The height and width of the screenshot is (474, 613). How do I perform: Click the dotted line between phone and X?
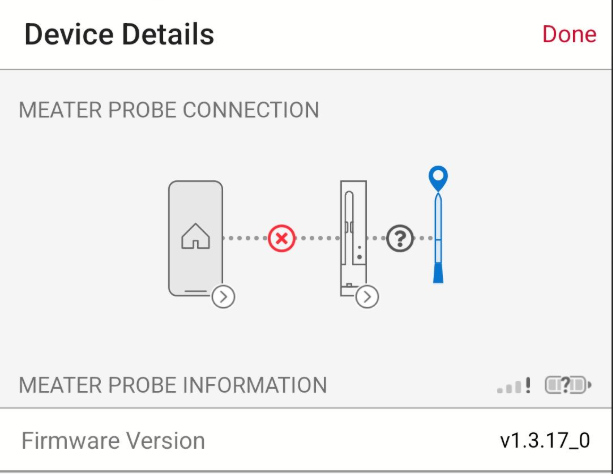[246, 238]
